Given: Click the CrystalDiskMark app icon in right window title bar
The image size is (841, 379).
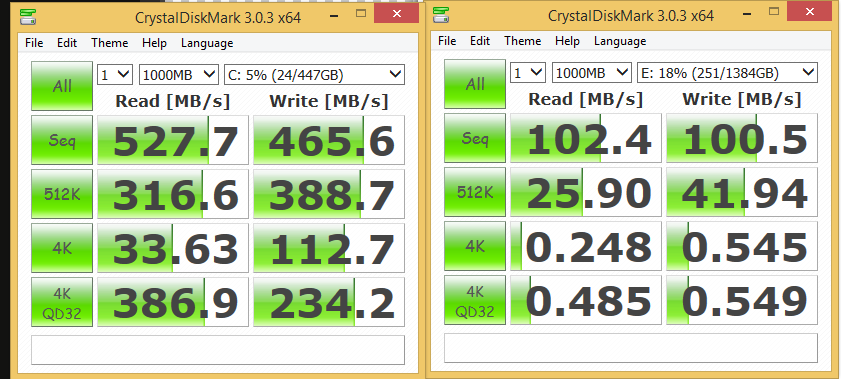Looking at the screenshot, I should [x=441, y=14].
